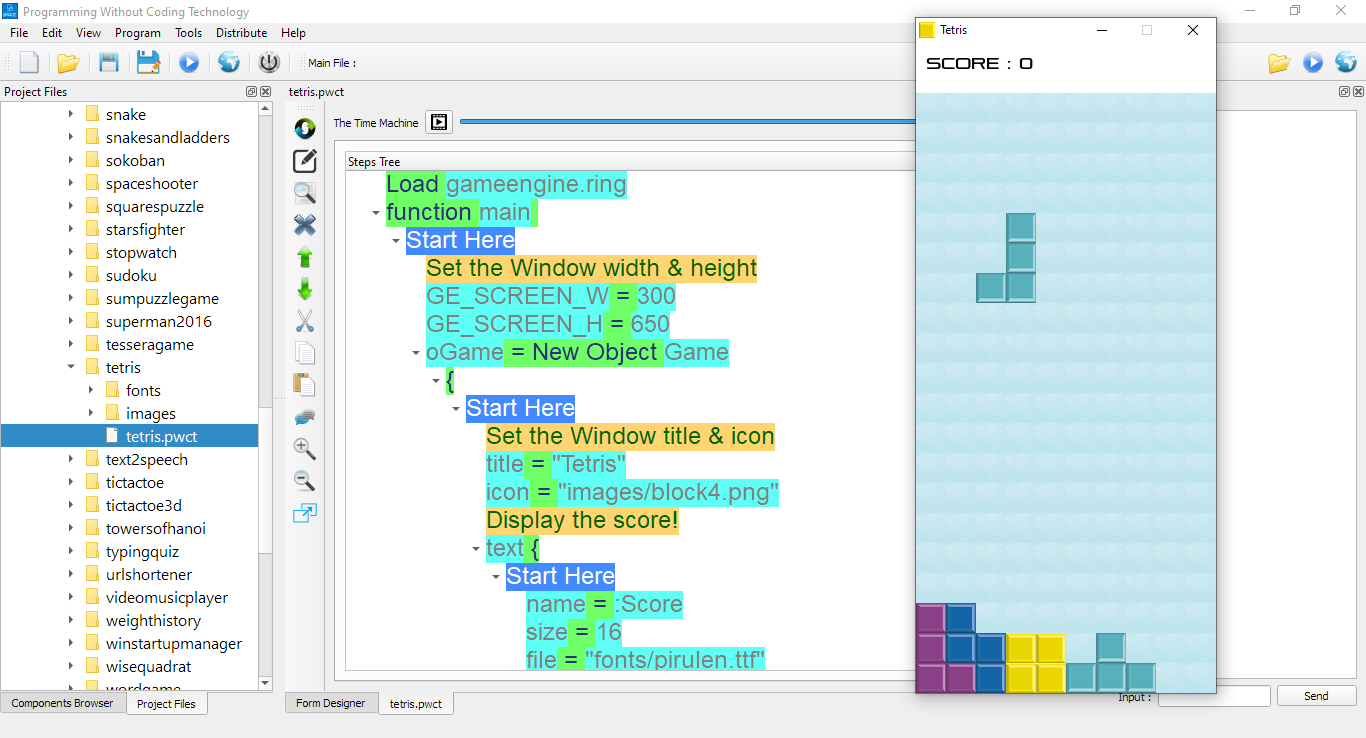Open the Components Browser tab
1366x738 pixels.
(62, 703)
